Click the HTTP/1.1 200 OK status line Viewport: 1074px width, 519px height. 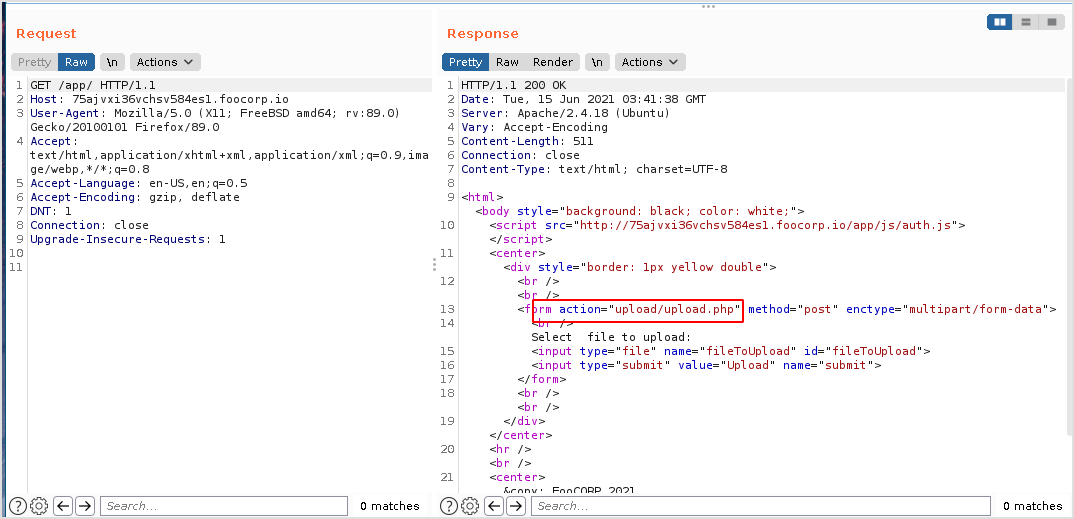514,86
